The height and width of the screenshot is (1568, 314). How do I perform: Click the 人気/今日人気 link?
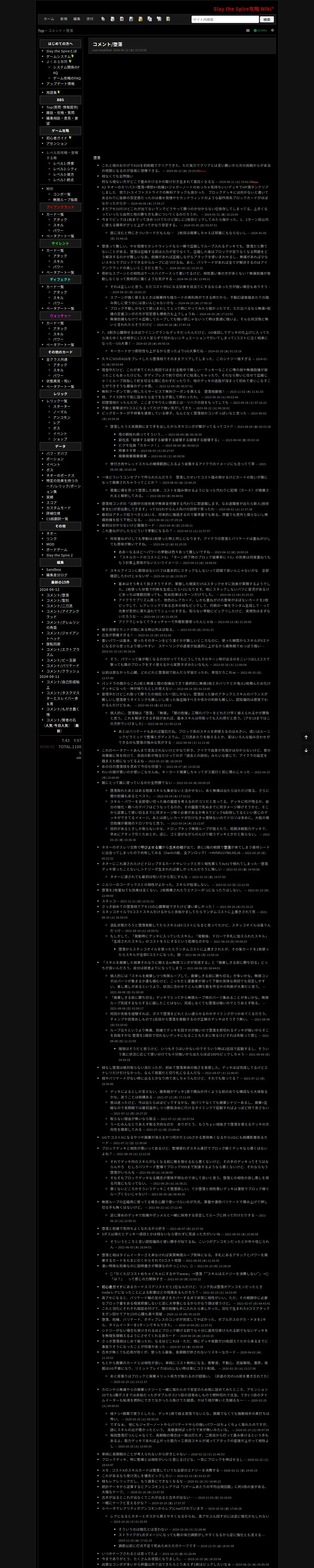tap(57, 725)
